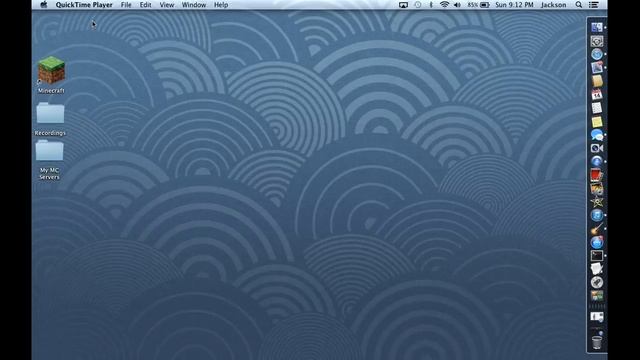Open the brown Contacts book in Dock
The height and width of the screenshot is (360, 640).
point(597,81)
